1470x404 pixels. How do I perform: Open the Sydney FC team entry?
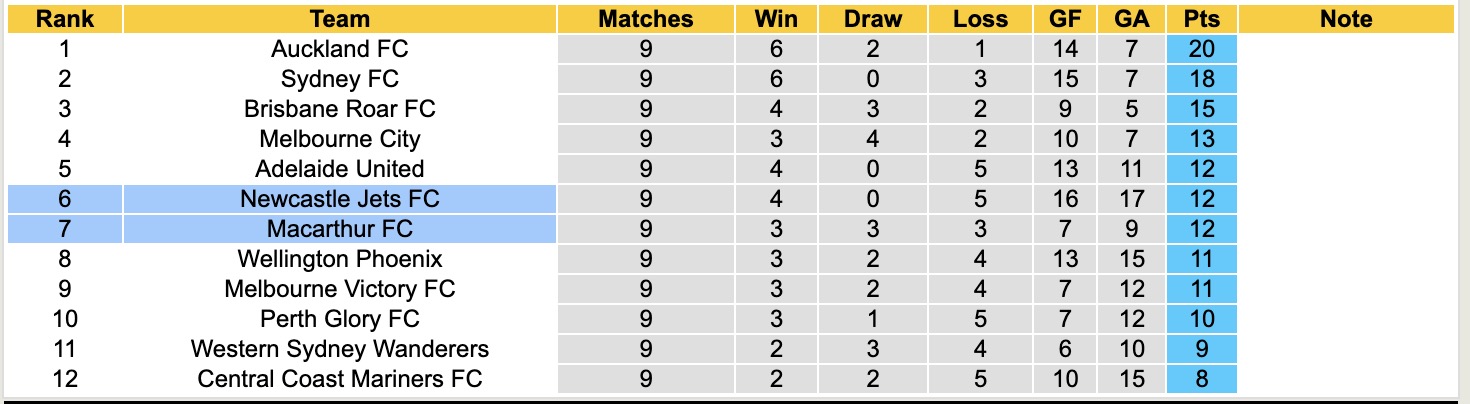coord(339,79)
